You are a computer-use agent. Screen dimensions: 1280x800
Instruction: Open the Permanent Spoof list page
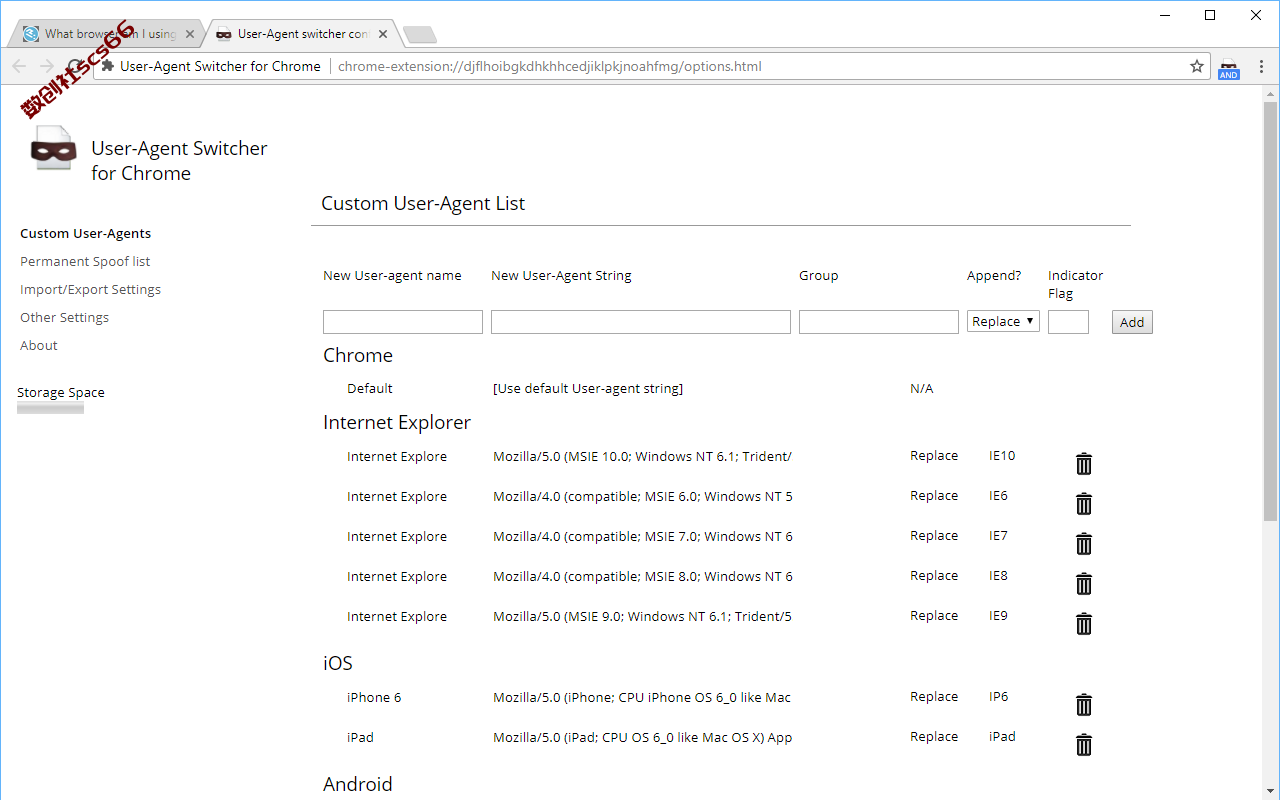tap(85, 261)
